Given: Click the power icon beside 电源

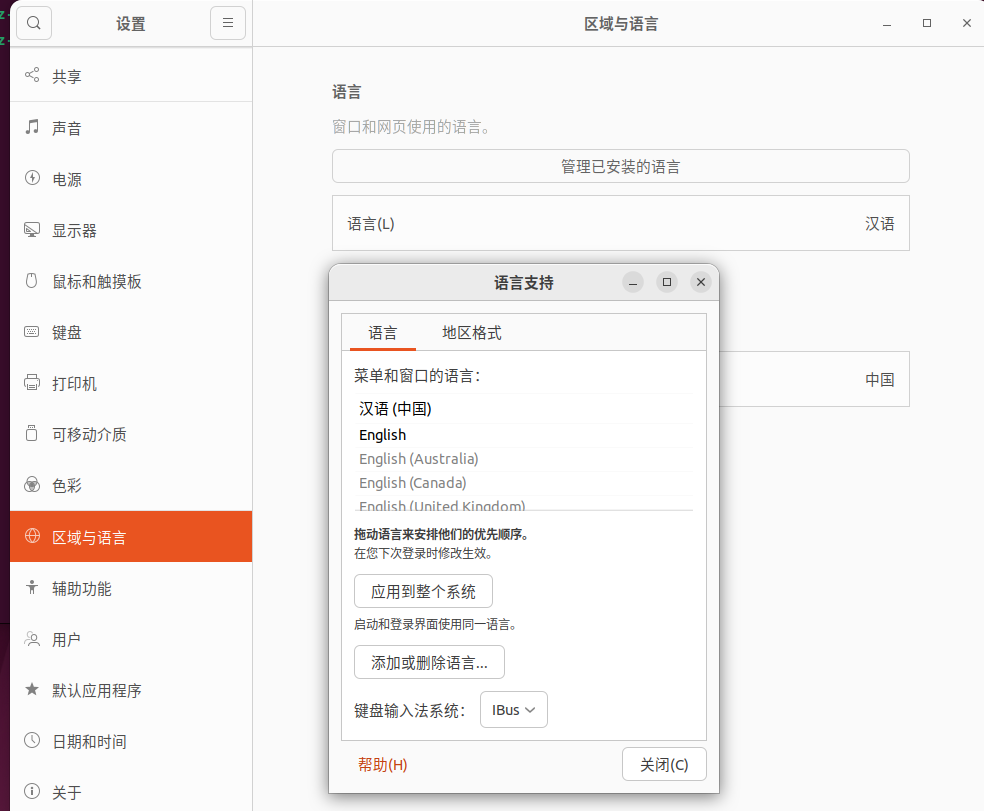Looking at the screenshot, I should (x=32, y=178).
